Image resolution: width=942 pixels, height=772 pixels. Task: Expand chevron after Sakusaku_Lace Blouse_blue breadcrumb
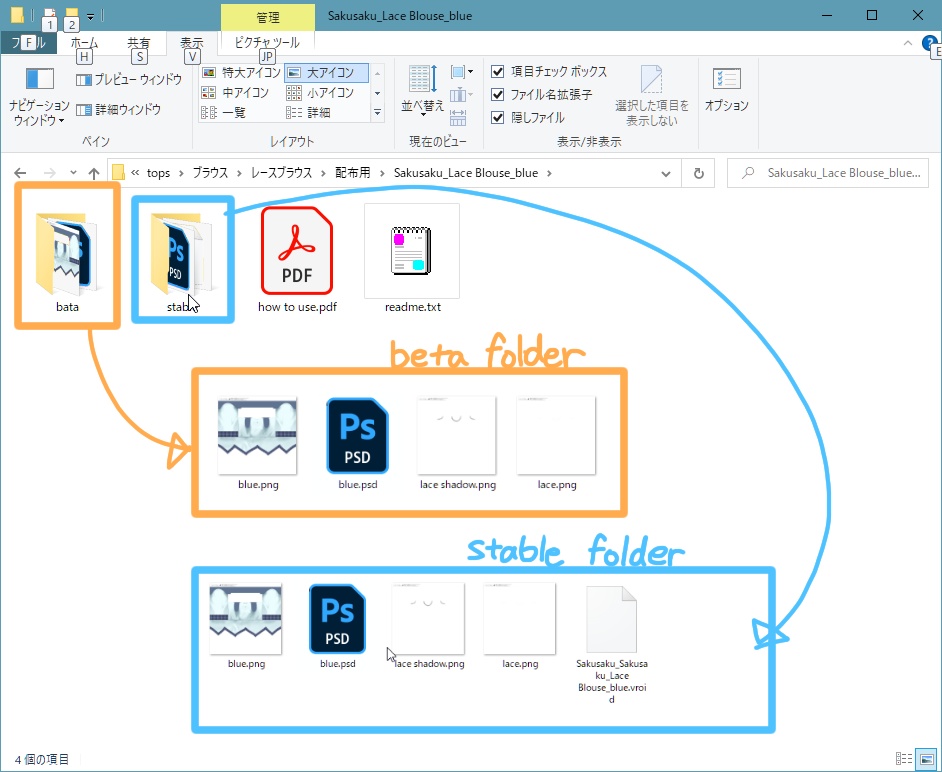click(548, 173)
